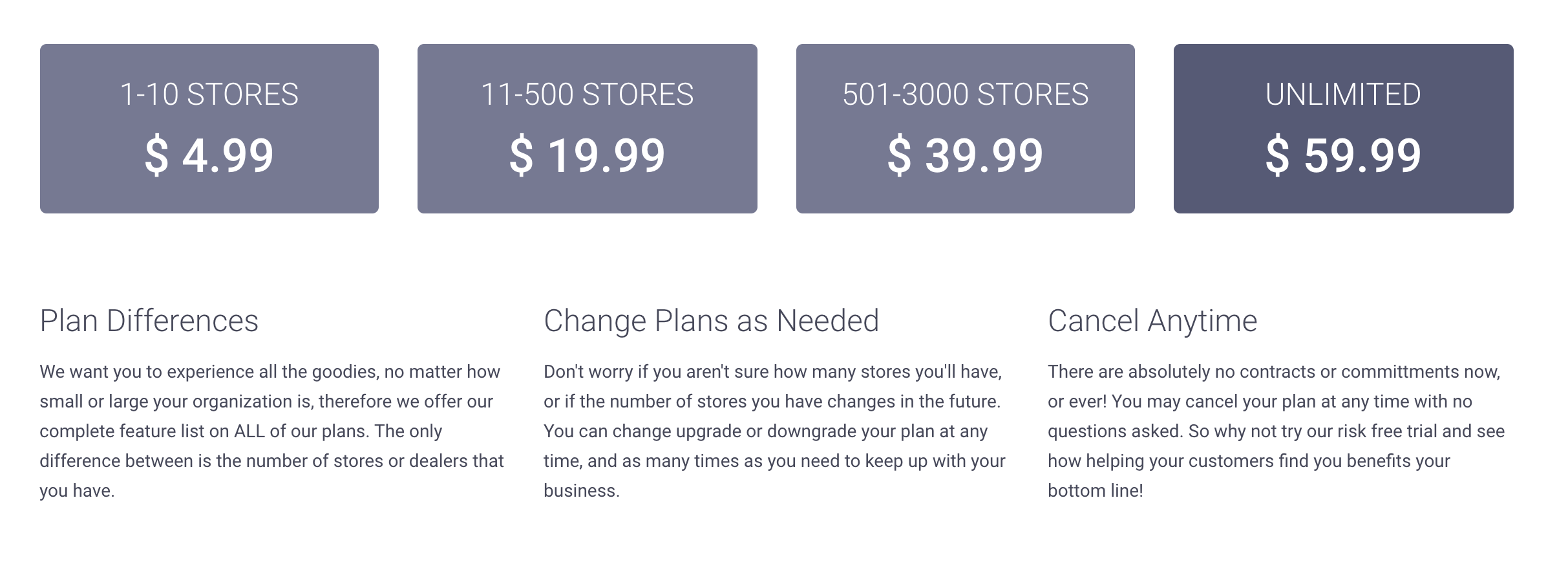Click the 1-10 STORES label
Image resolution: width=1568 pixels, height=586 pixels.
tap(209, 94)
